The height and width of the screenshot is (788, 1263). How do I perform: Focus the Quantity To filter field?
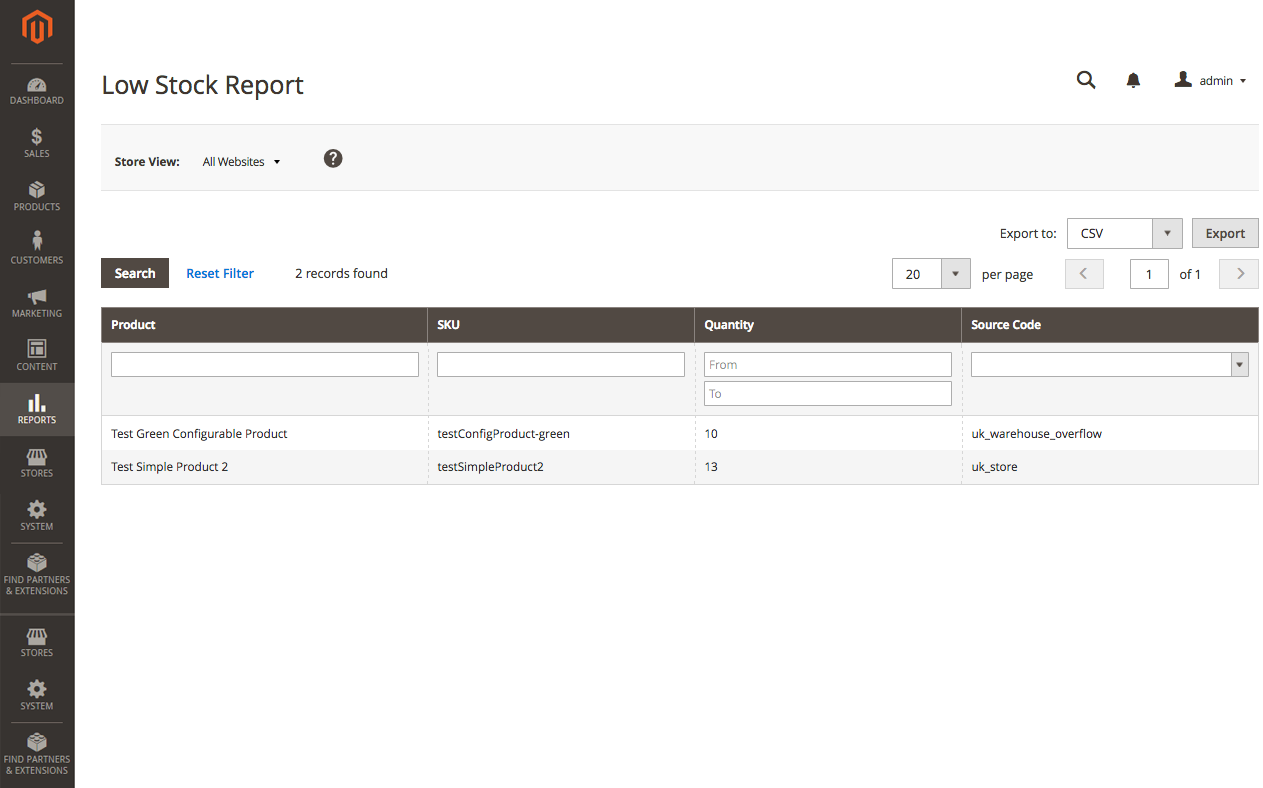tap(828, 393)
